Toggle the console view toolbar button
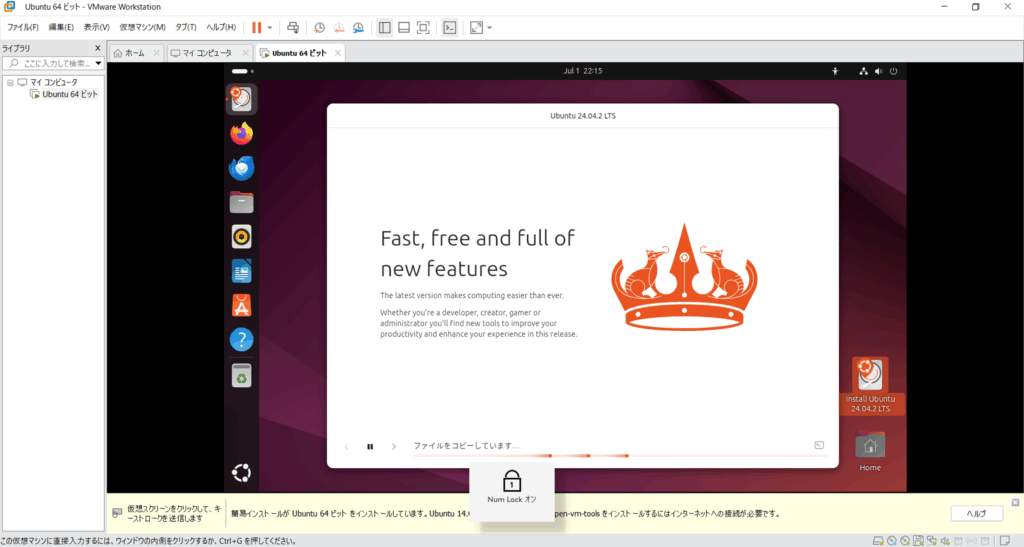Screen dimensions: 1024x547 click(450, 27)
